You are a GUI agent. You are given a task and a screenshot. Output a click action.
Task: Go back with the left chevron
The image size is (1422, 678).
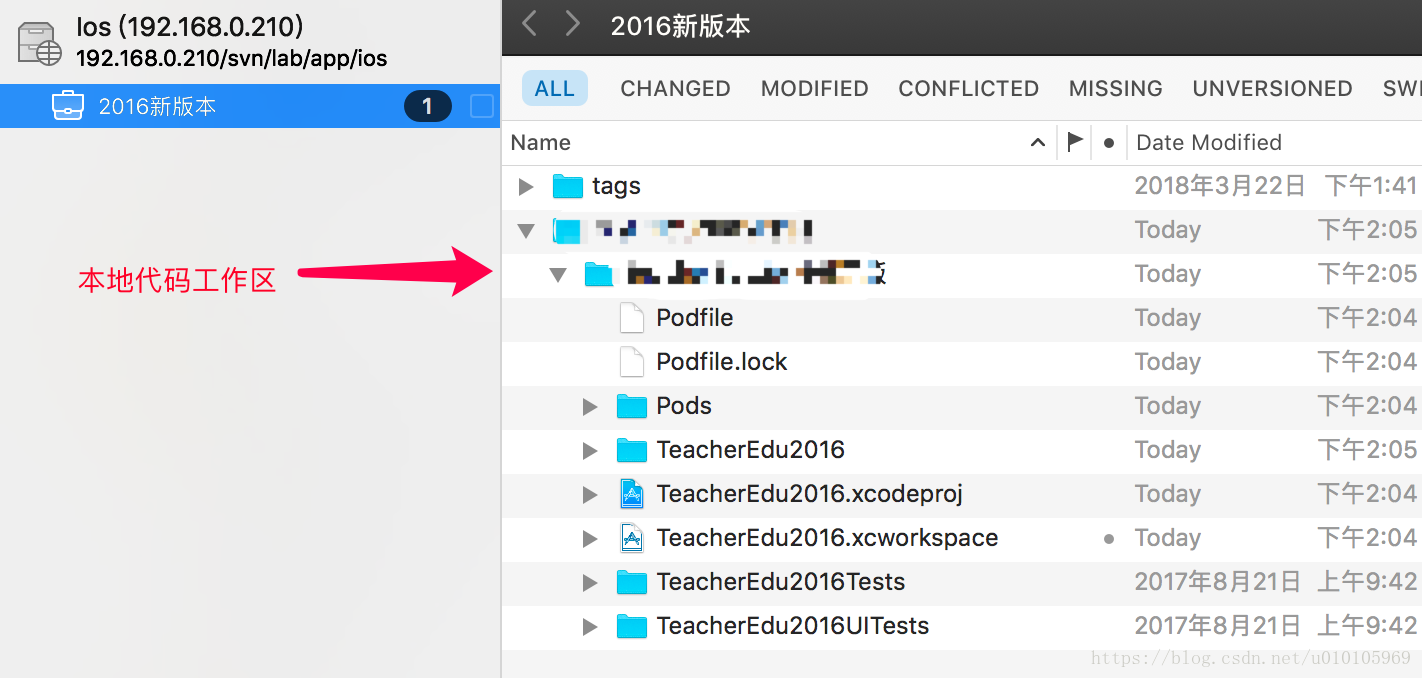coord(530,24)
